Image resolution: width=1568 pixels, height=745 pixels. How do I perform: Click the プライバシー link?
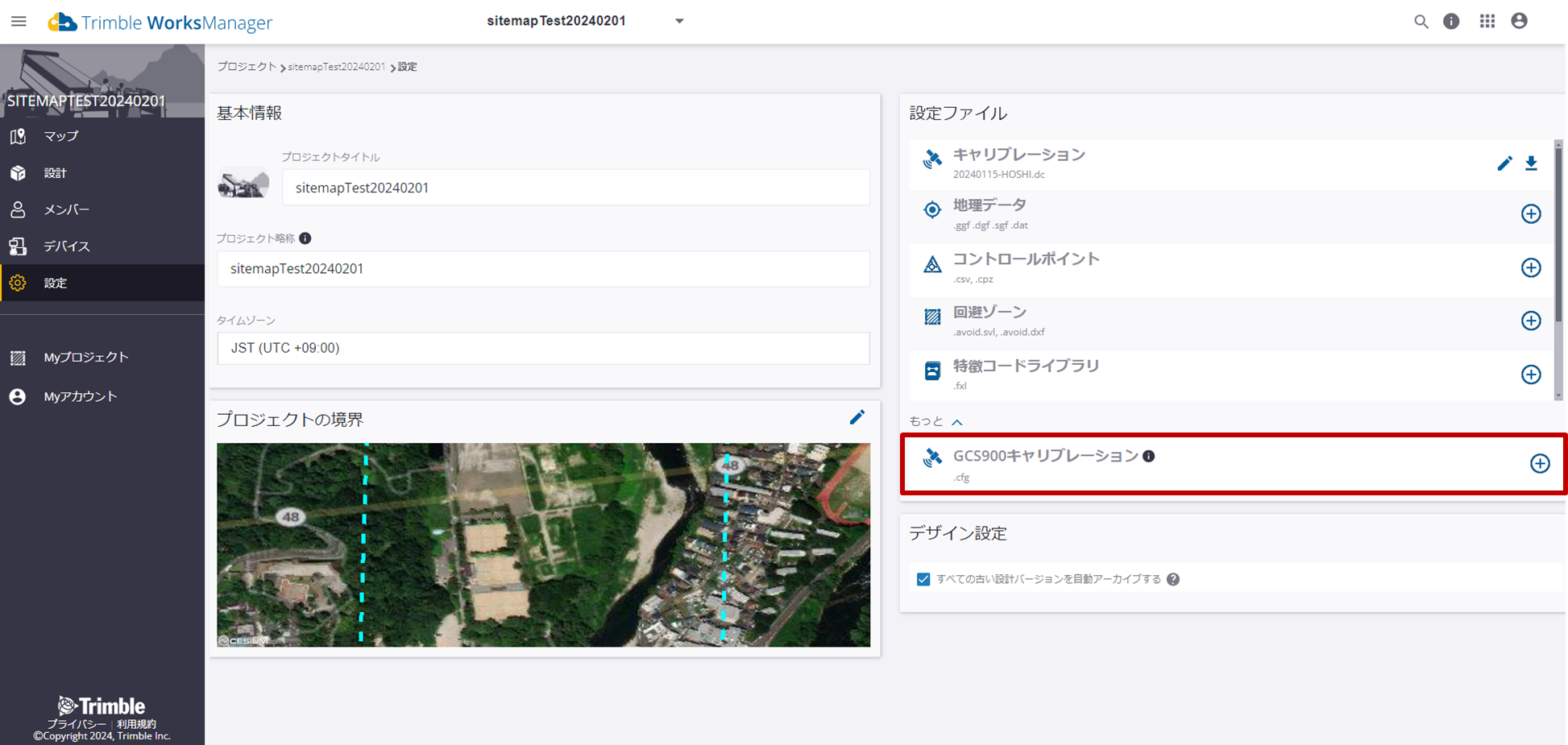coord(76,724)
